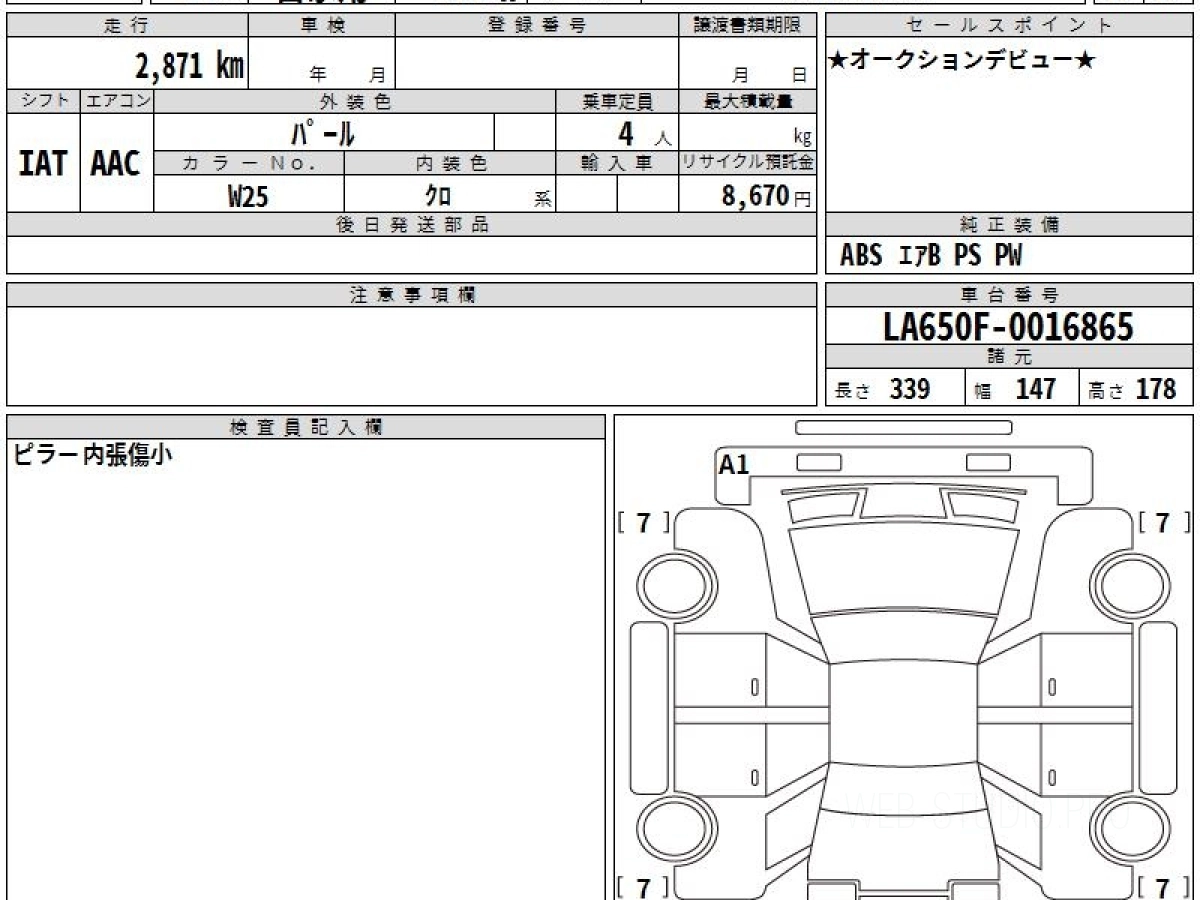Click the front-right wheel circle on diagram

(1128, 583)
